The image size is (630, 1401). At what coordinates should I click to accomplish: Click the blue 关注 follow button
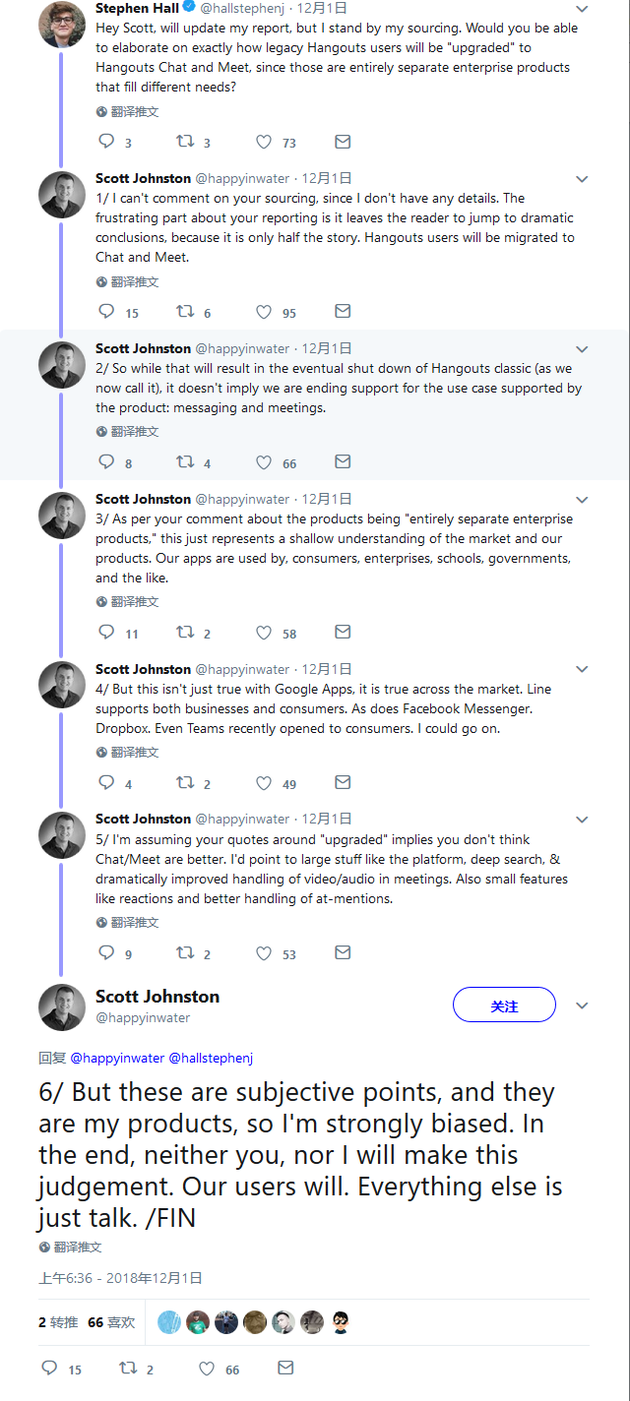(504, 1006)
